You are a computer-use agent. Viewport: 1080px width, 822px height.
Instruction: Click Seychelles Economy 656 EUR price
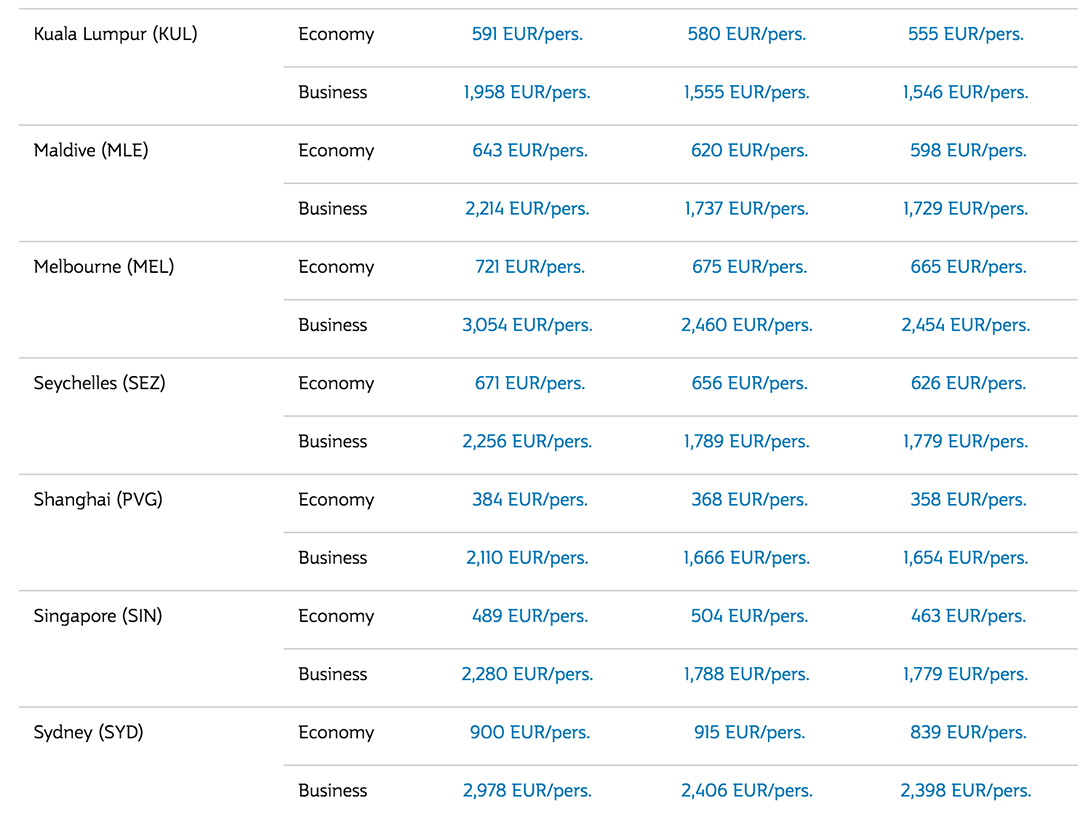tap(749, 383)
